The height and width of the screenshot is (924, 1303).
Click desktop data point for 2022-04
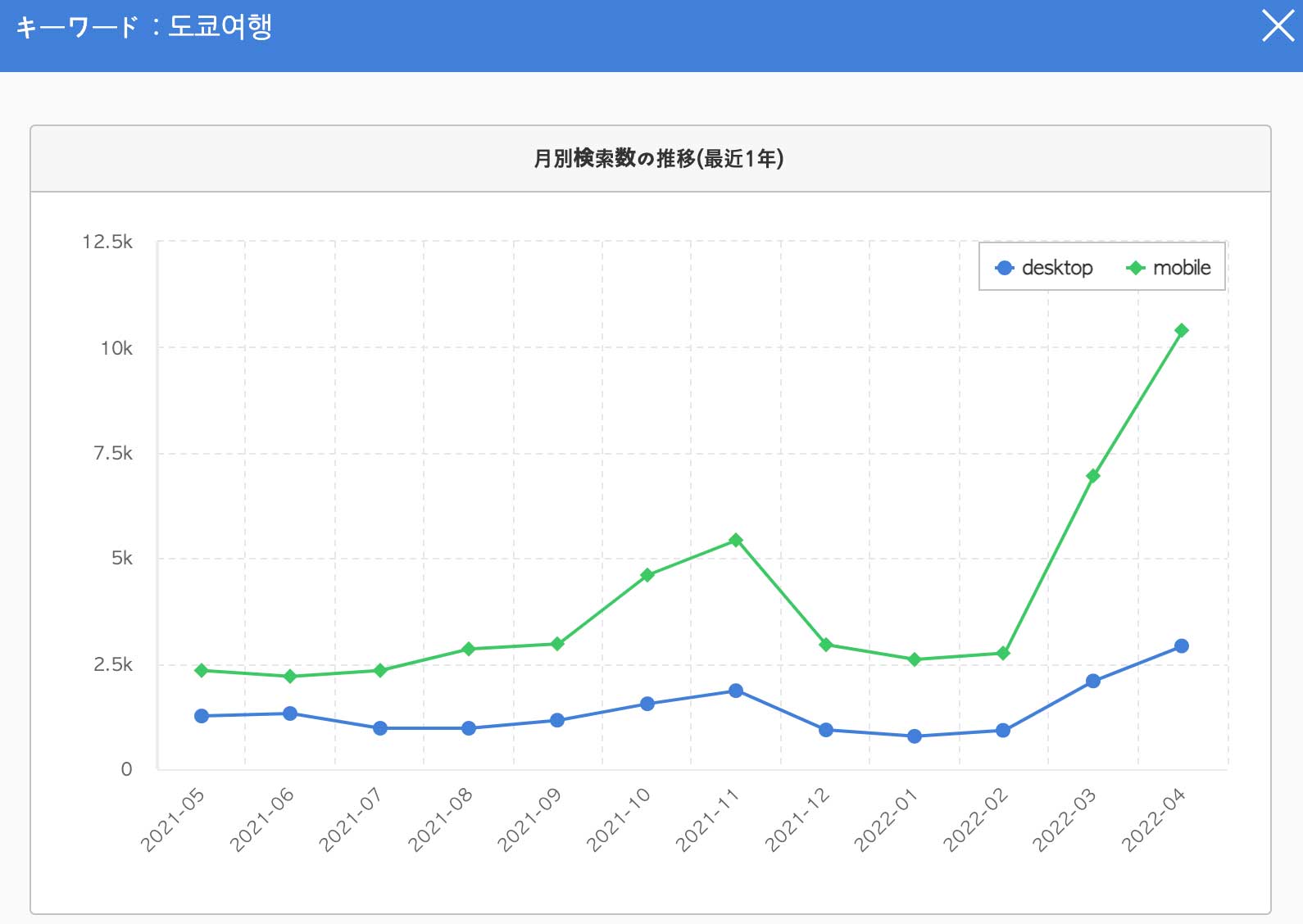tap(1181, 646)
